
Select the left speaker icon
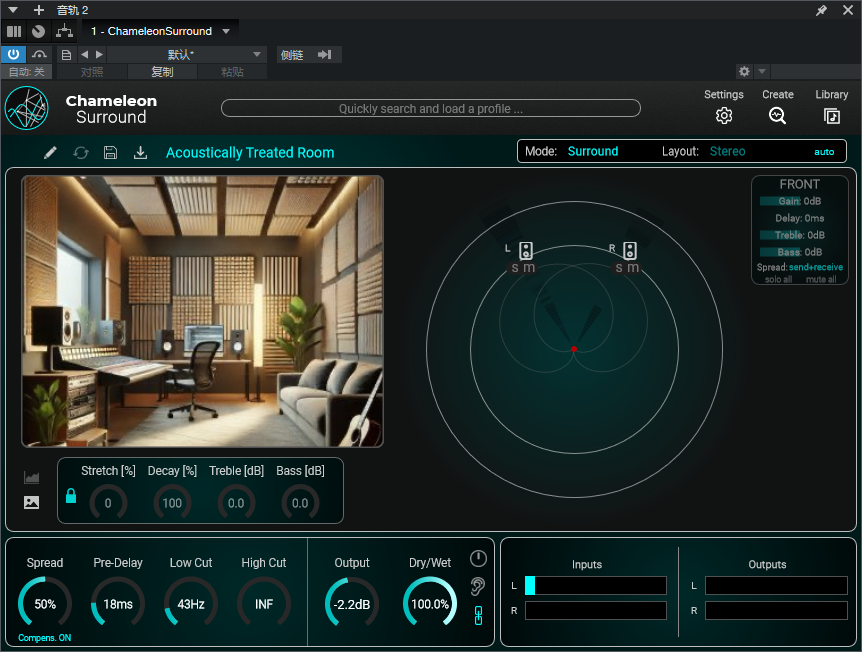tap(526, 251)
